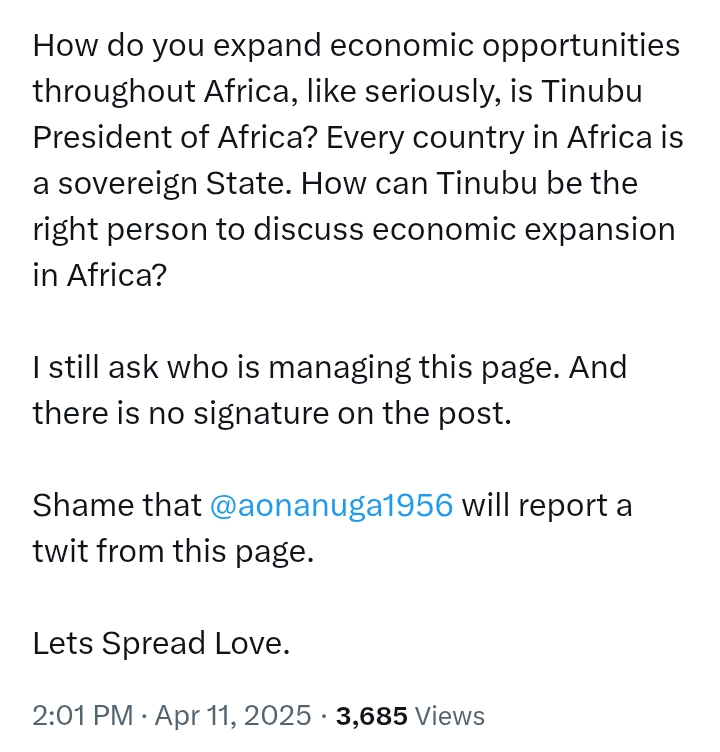Click the 'in Africa?' closing question

[100, 275]
